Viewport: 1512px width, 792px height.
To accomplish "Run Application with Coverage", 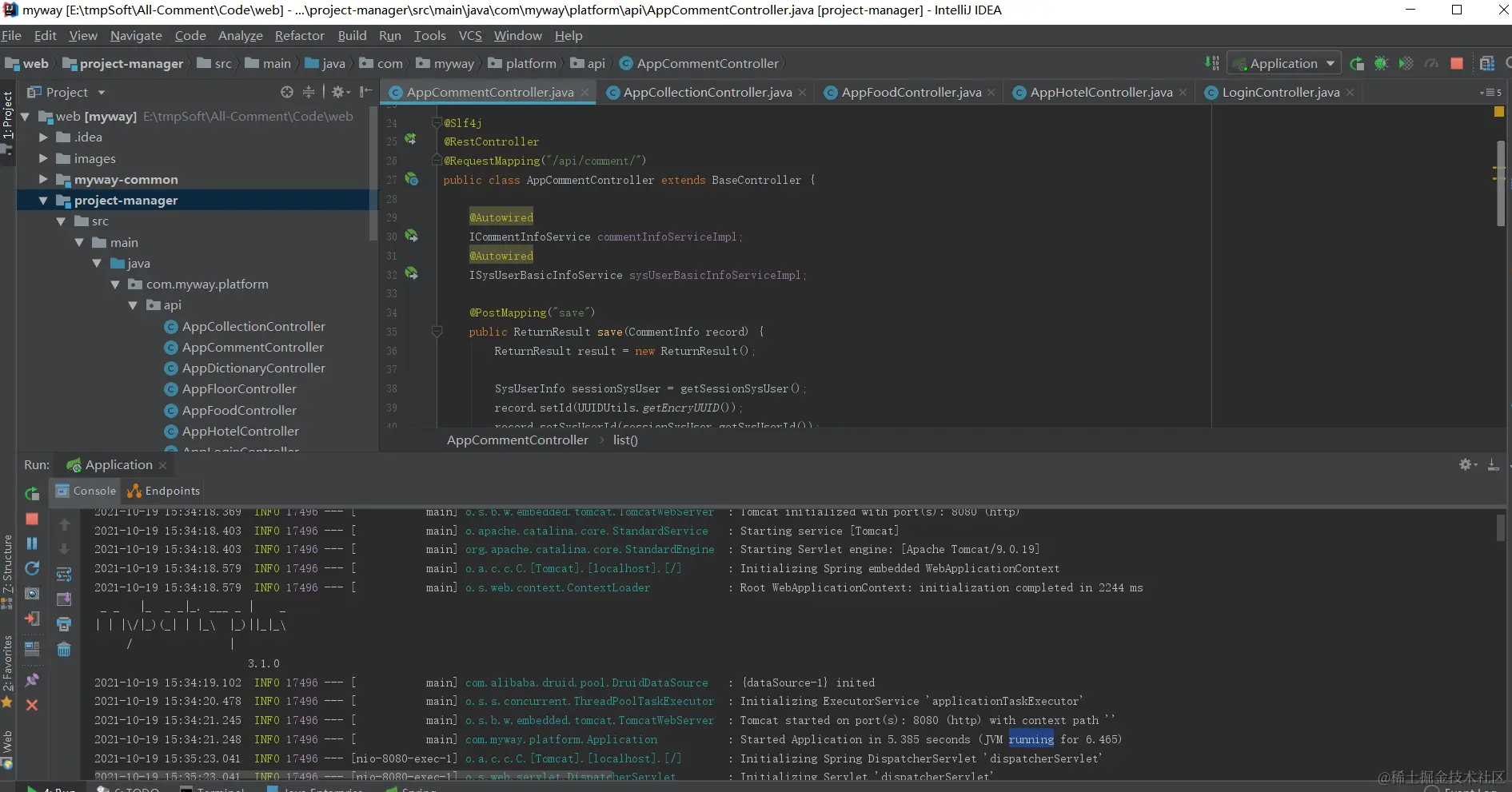I will tap(1406, 63).
